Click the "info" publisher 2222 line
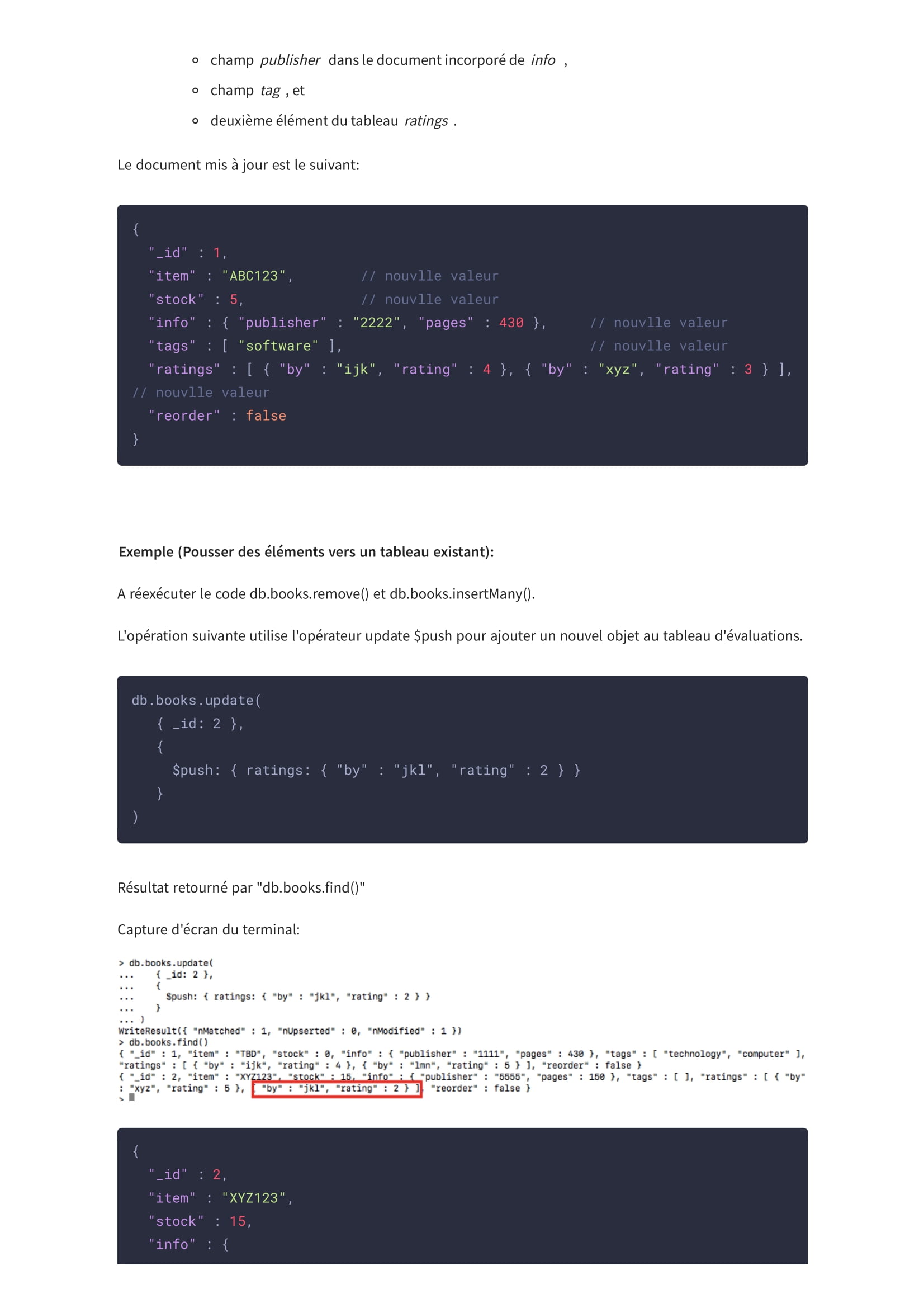 [x=347, y=323]
